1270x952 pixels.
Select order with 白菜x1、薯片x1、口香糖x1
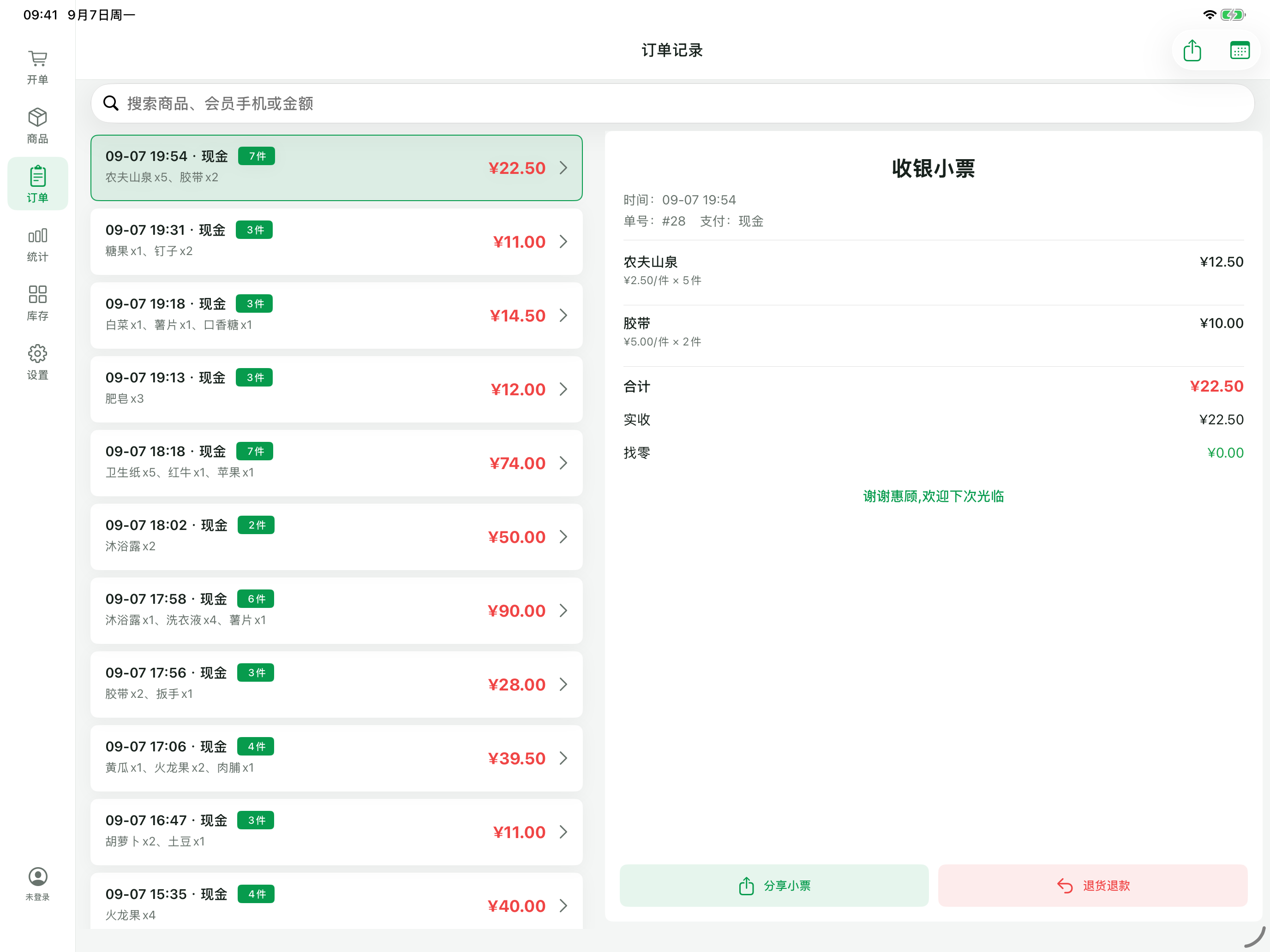tap(336, 315)
